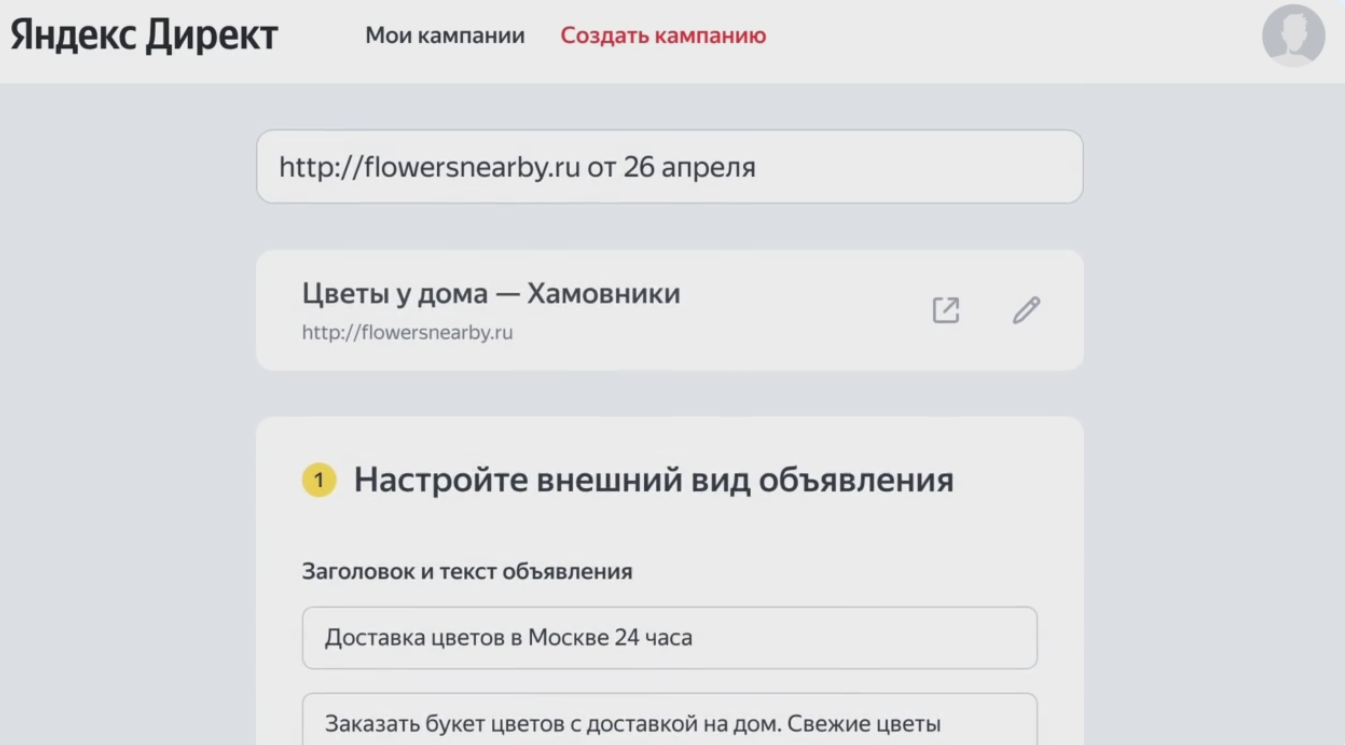Image resolution: width=1345 pixels, height=745 pixels.
Task: Open ad preview via external link icon
Action: [945, 310]
